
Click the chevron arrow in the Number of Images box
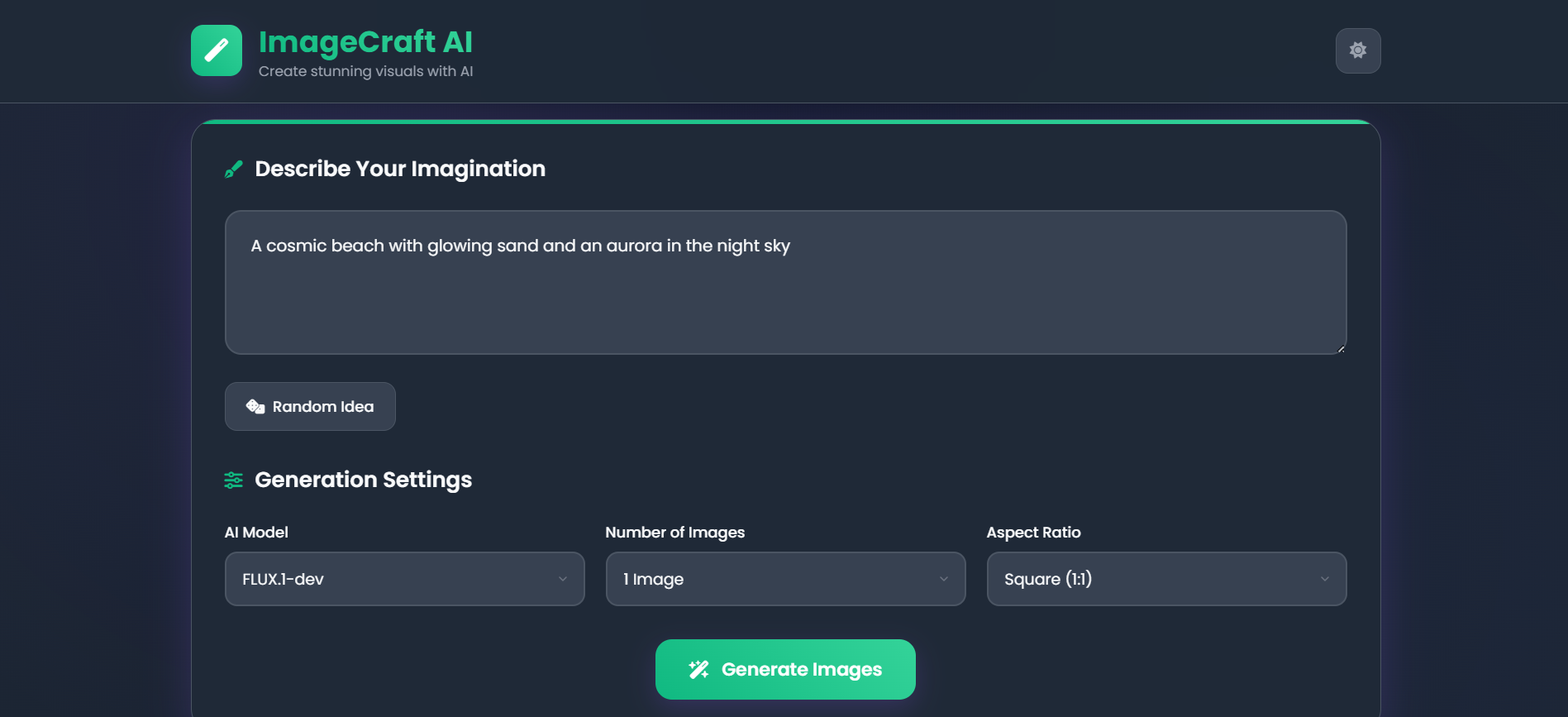(944, 579)
